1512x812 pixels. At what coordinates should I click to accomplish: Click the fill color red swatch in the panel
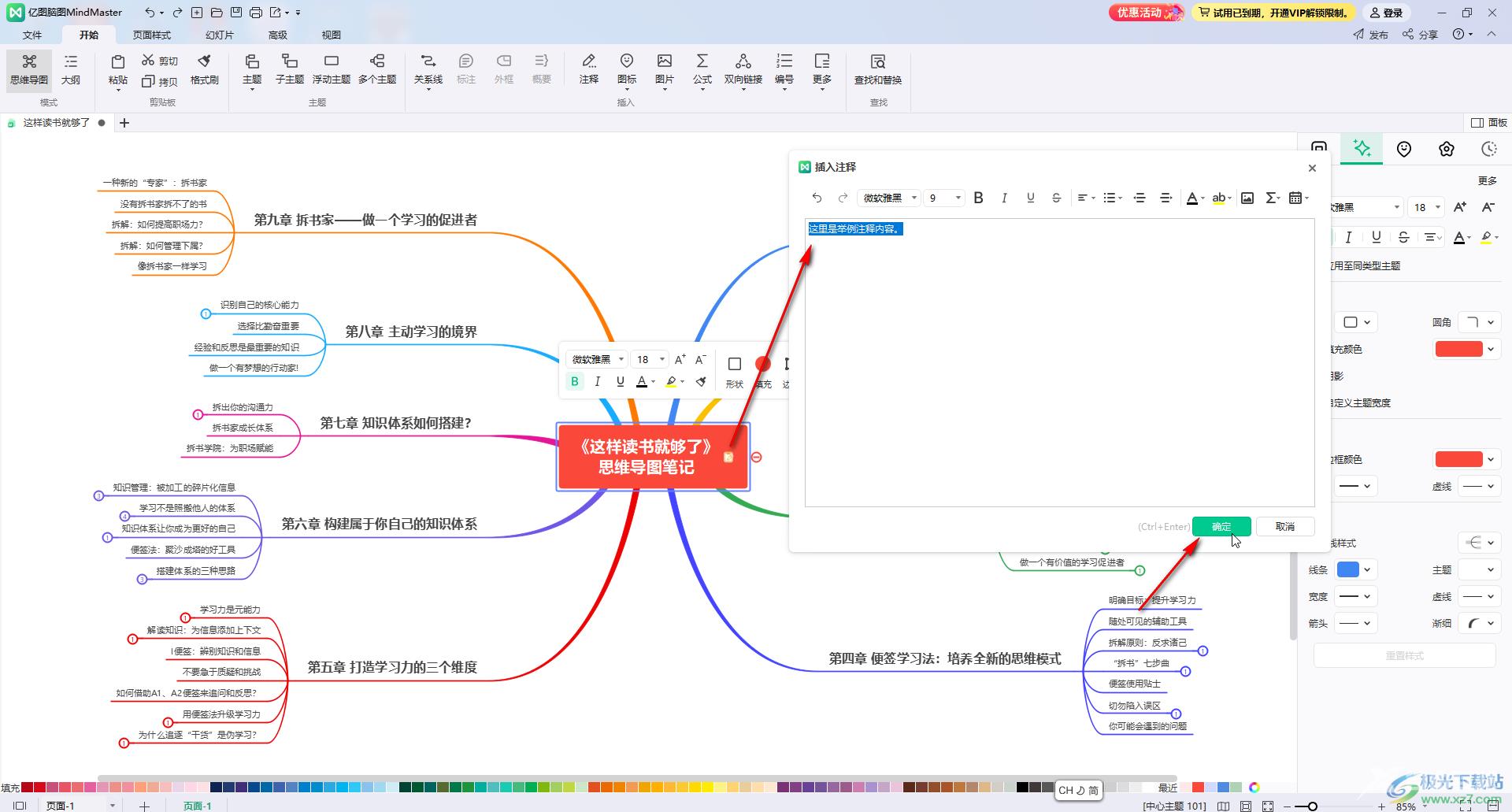(1458, 349)
